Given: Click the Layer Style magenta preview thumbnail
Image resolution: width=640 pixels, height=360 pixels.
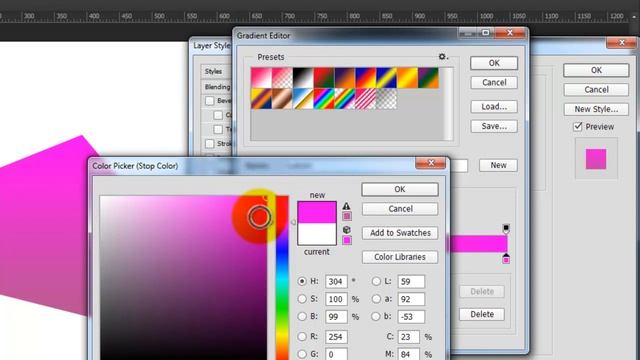Looking at the screenshot, I should click(x=596, y=159).
